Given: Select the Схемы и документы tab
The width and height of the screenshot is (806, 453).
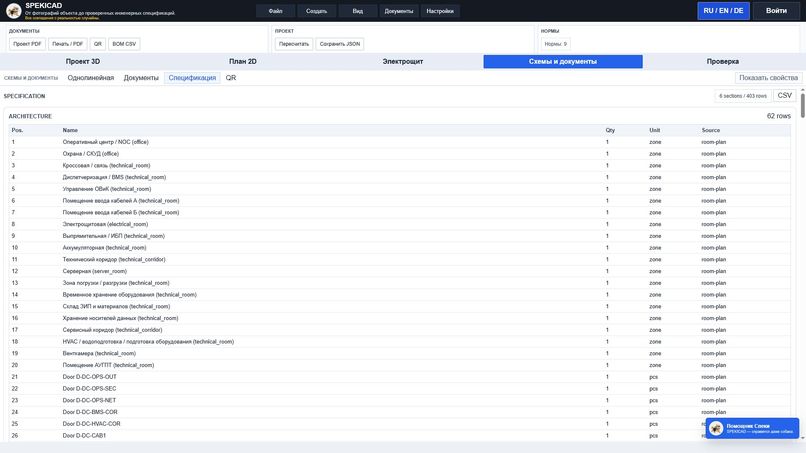Looking at the screenshot, I should tap(563, 62).
